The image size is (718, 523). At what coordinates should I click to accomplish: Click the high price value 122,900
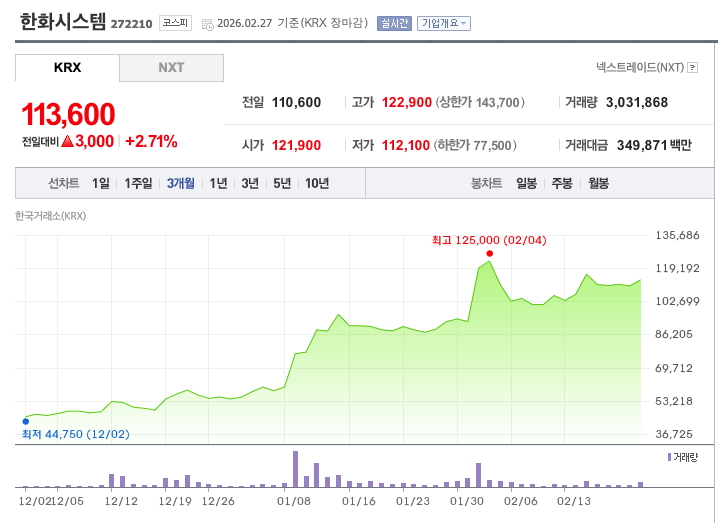click(x=407, y=103)
